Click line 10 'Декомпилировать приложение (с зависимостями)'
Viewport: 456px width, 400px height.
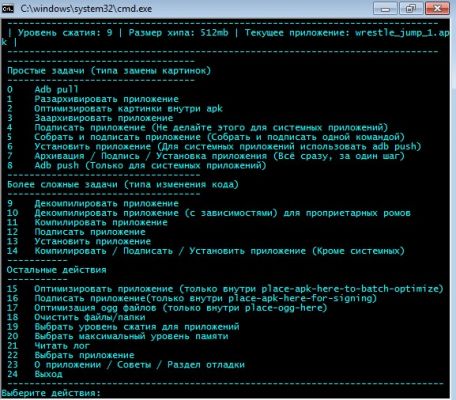tap(209, 213)
